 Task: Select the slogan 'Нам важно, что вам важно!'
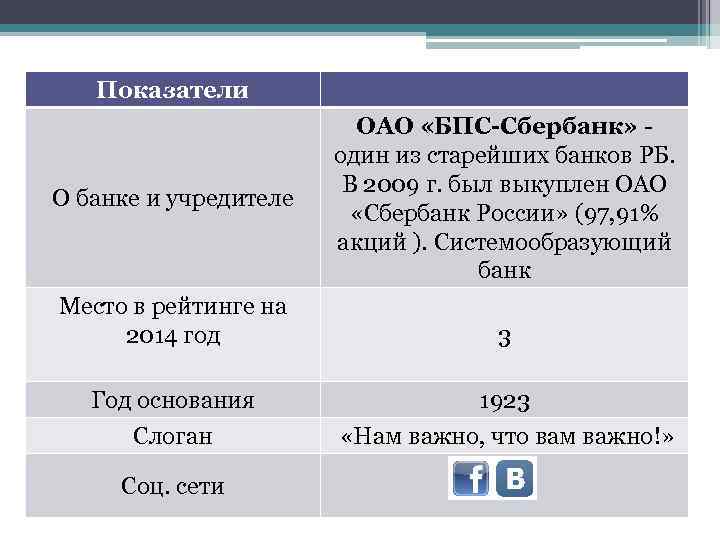[x=507, y=436]
